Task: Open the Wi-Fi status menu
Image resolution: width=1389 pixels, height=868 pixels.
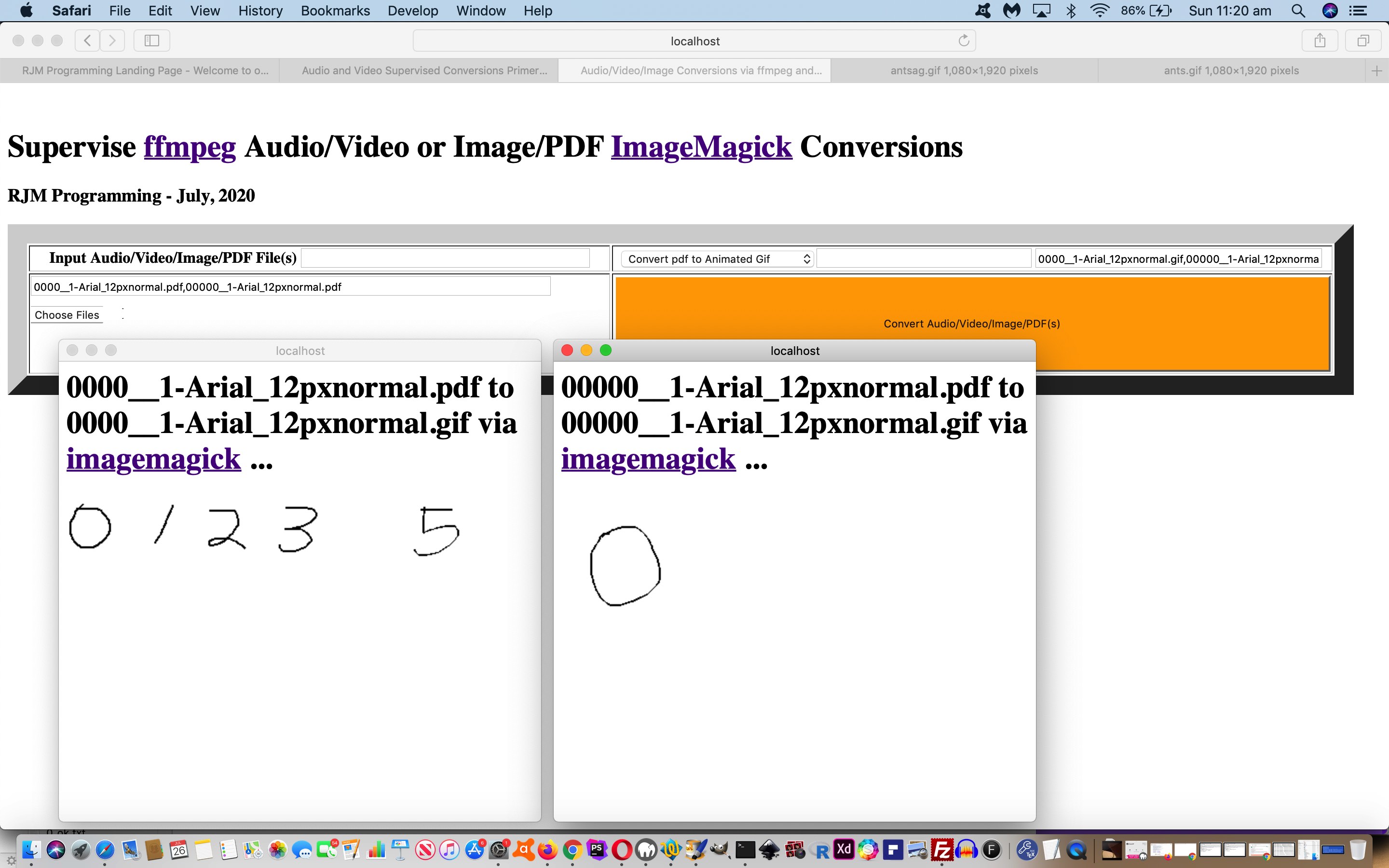Action: 1099,11
